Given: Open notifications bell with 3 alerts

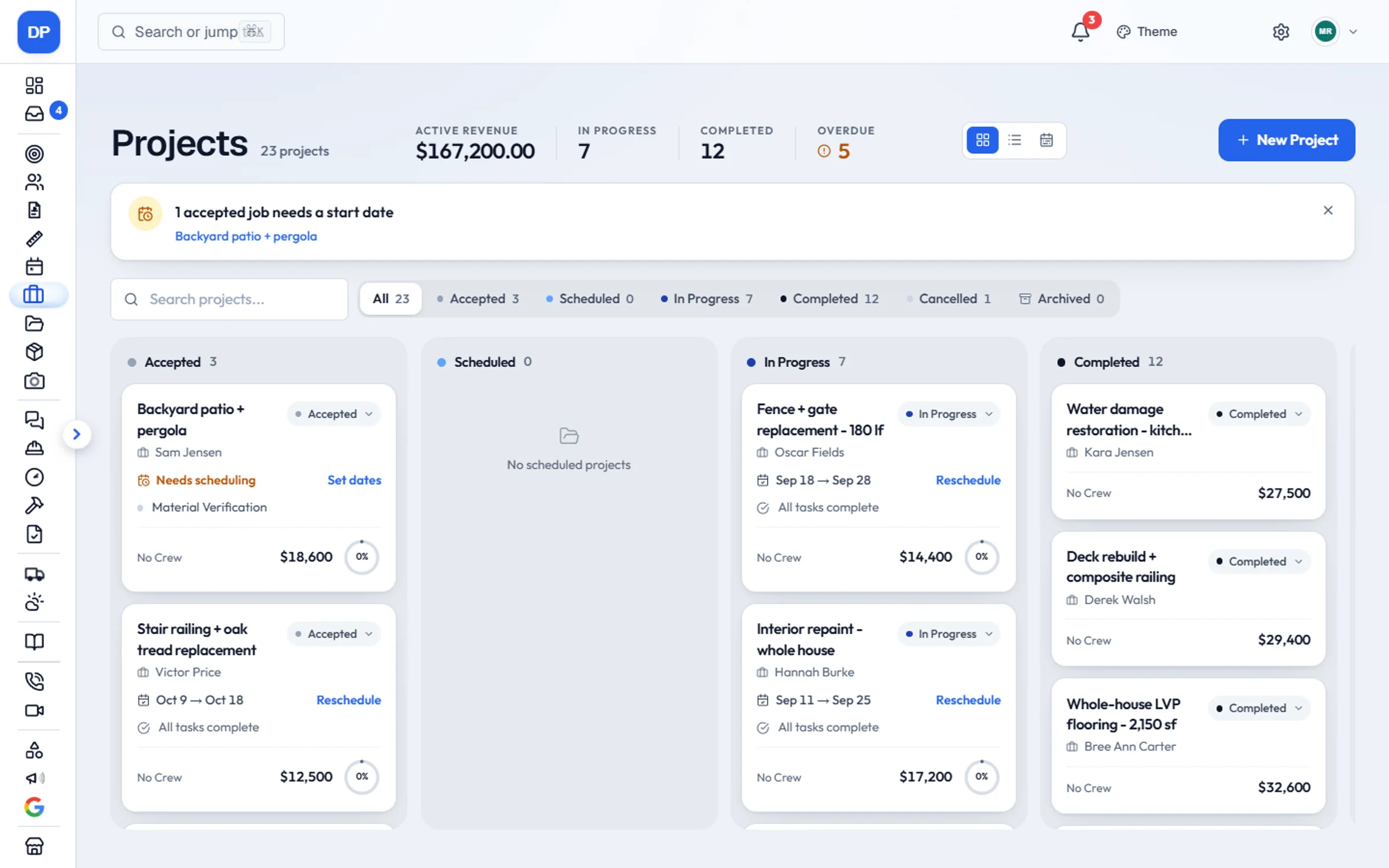Looking at the screenshot, I should [1080, 31].
